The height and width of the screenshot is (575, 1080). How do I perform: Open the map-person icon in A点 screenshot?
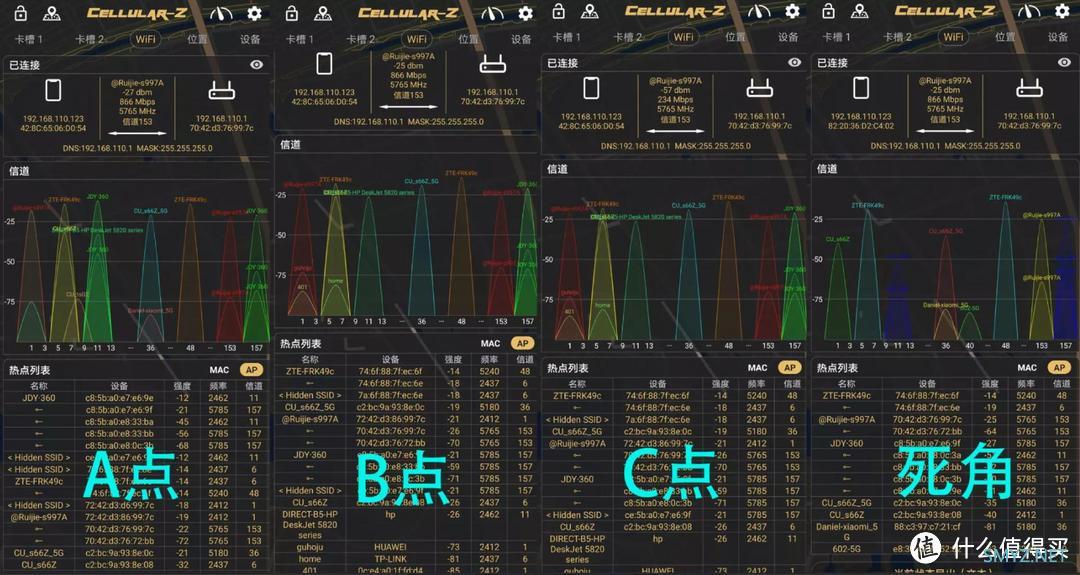[52, 13]
